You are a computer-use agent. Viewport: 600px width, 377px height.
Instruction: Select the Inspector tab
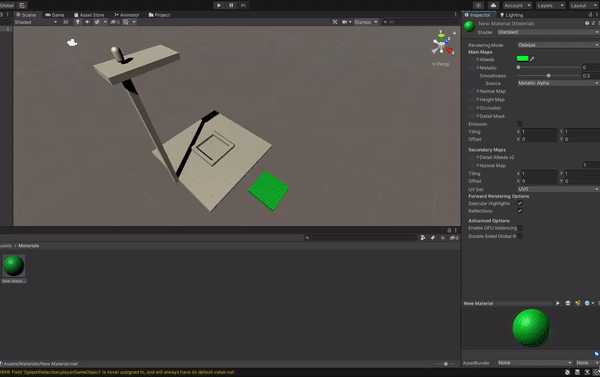pyautogui.click(x=478, y=15)
